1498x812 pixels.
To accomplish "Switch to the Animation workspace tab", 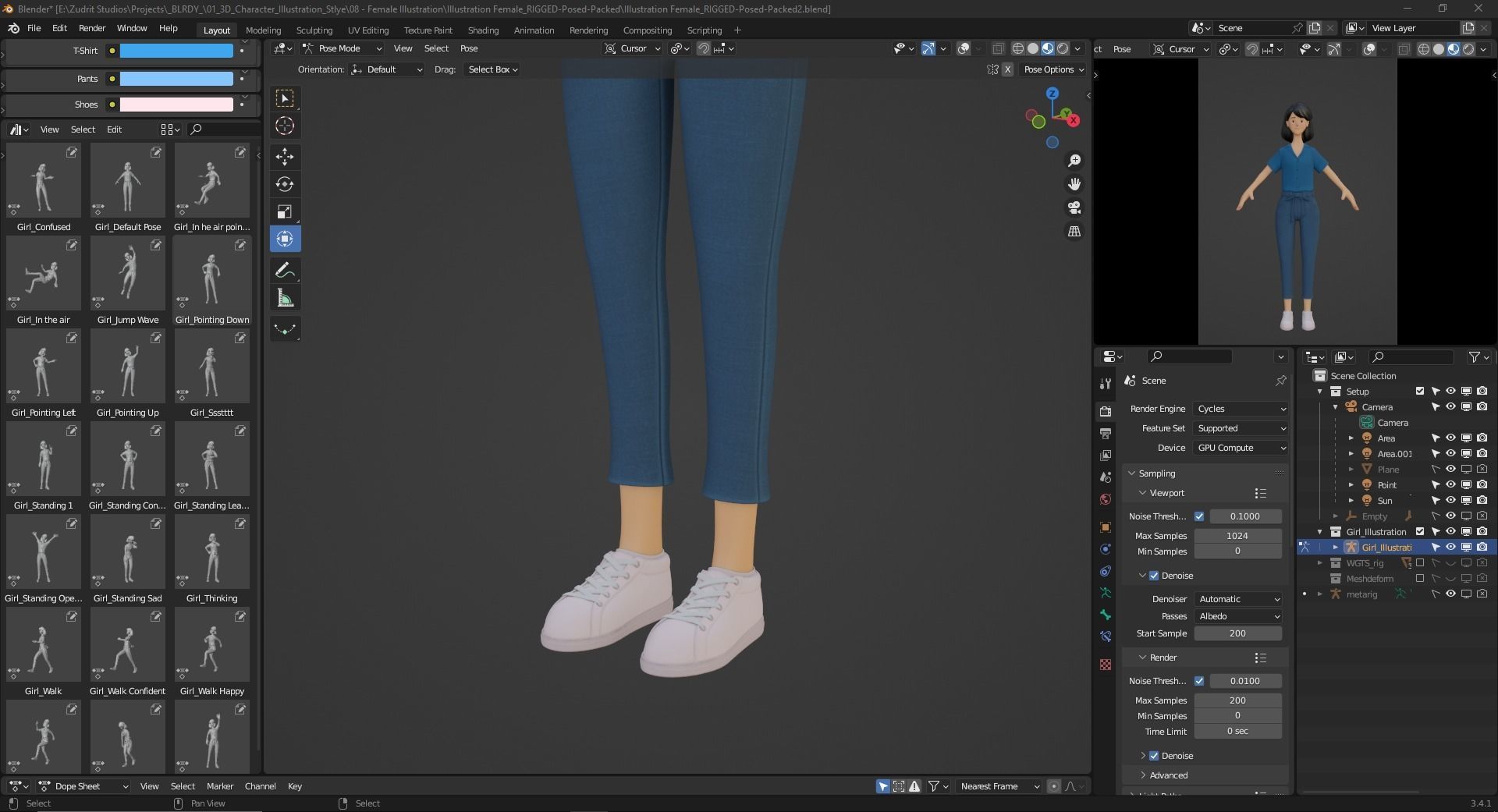I will click(534, 30).
